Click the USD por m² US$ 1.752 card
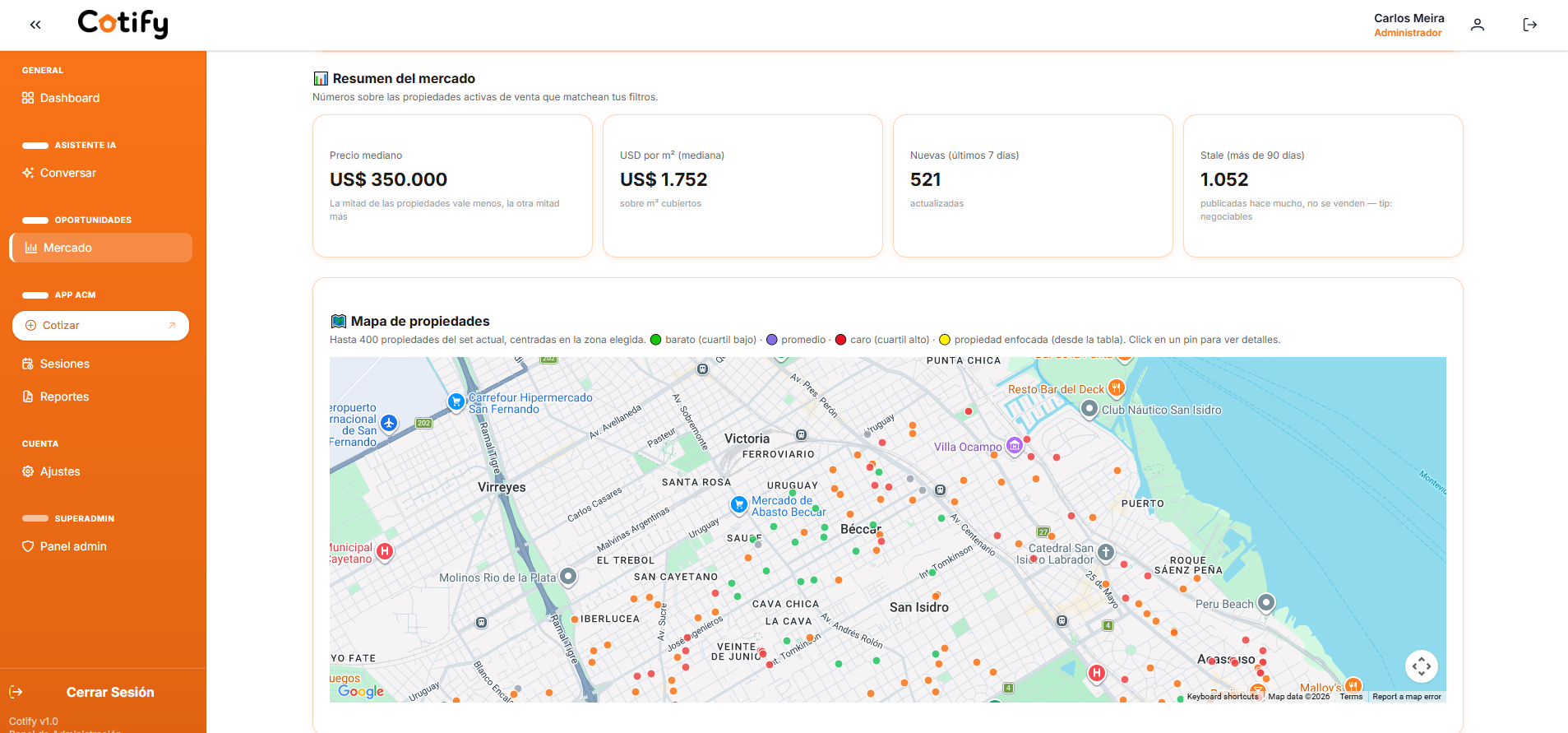1568x733 pixels. (742, 186)
